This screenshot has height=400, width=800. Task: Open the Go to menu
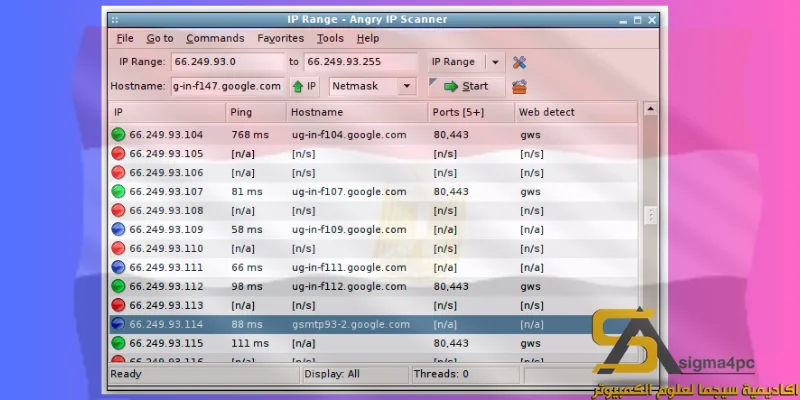tap(160, 38)
